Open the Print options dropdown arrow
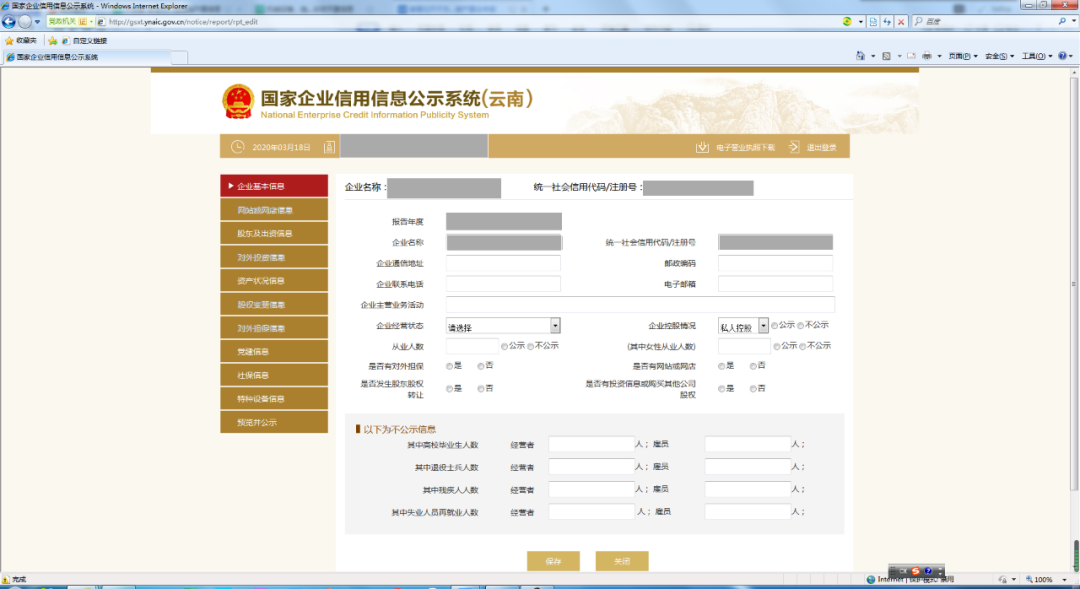Image resolution: width=1080 pixels, height=589 pixels. (939, 56)
